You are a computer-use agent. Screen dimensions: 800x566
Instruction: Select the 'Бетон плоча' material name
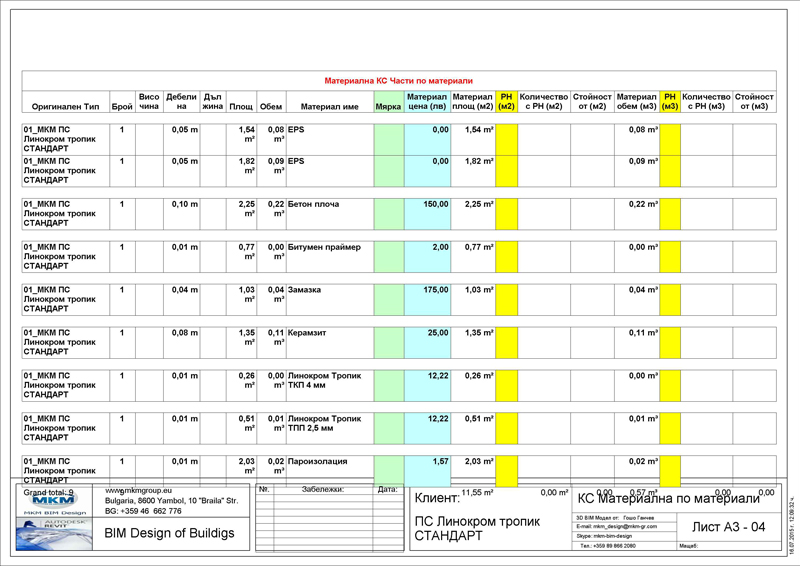coord(313,204)
